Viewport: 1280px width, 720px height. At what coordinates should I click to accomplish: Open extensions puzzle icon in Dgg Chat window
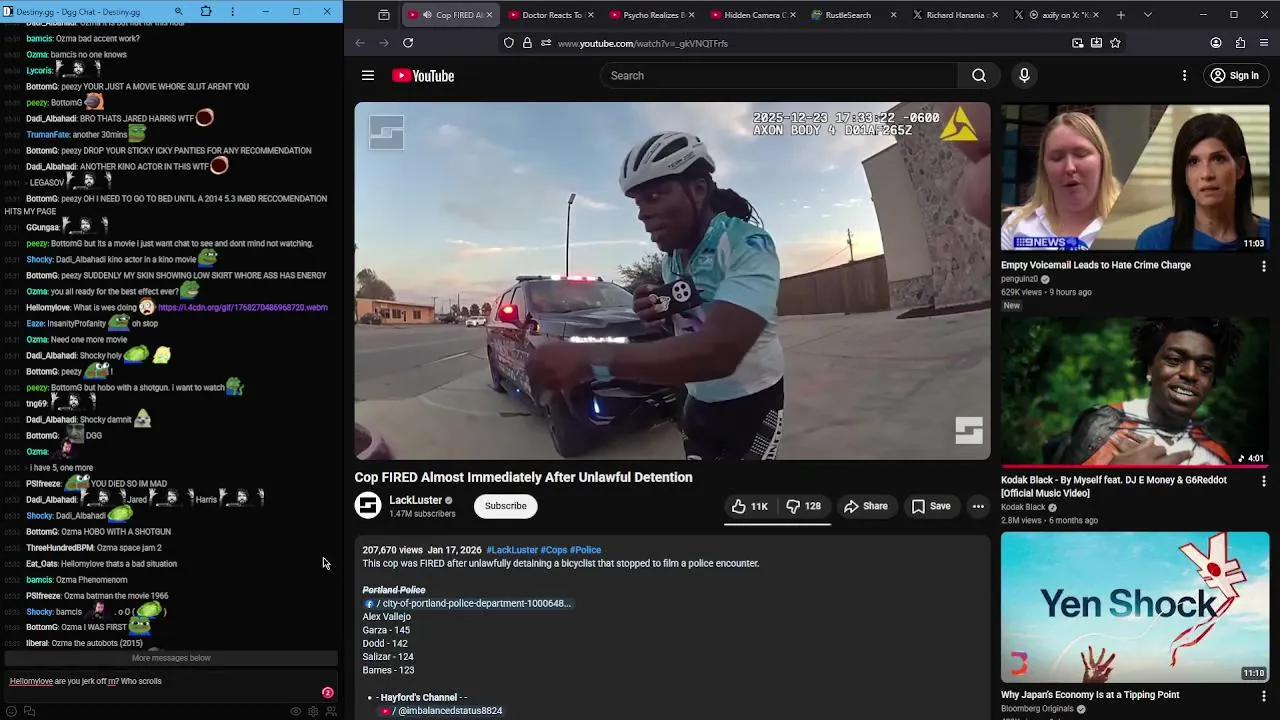pyautogui.click(x=206, y=12)
